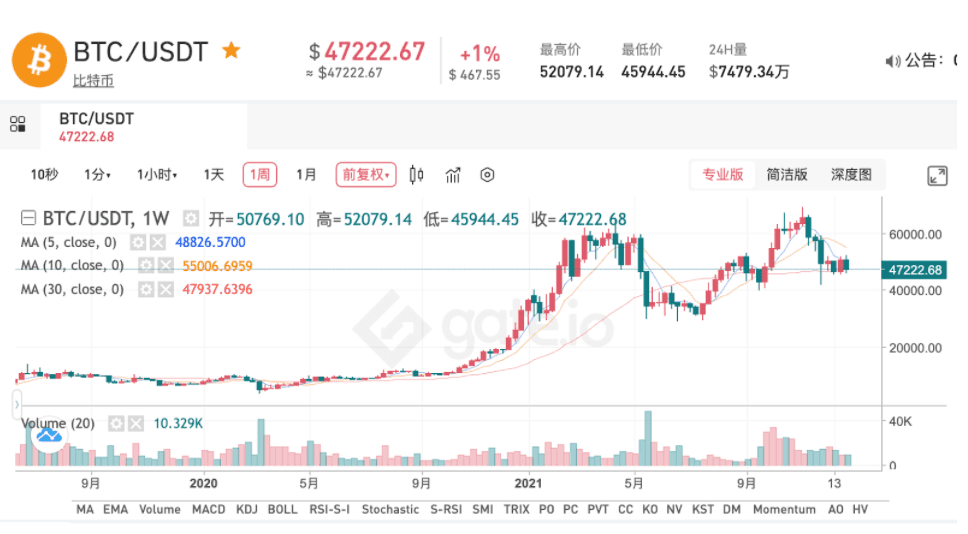
Task: Open the market grid layout icon
Action: pos(18,124)
